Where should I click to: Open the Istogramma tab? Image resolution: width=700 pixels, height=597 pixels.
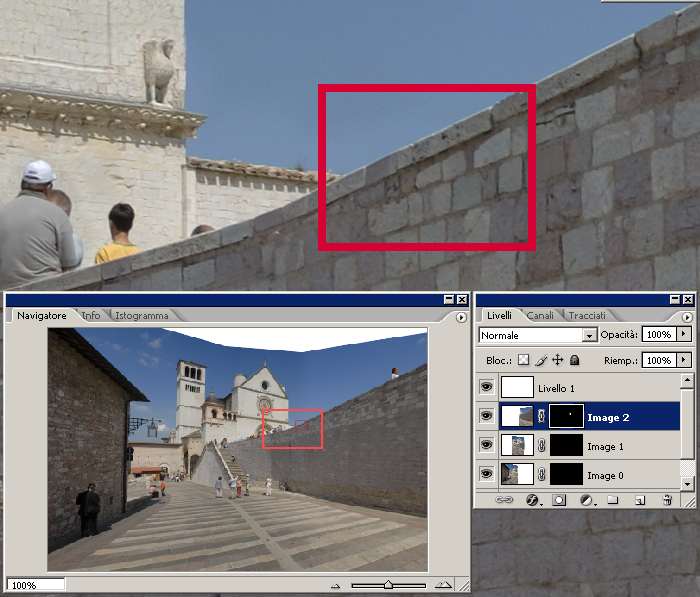(141, 315)
